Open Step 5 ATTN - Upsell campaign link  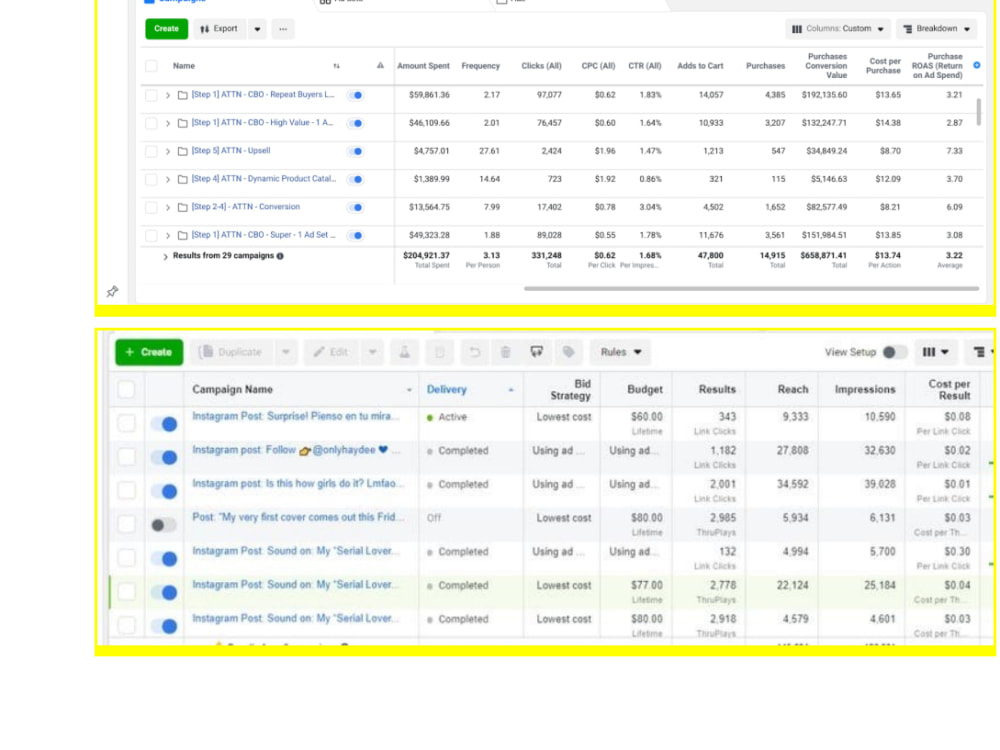click(x=231, y=151)
